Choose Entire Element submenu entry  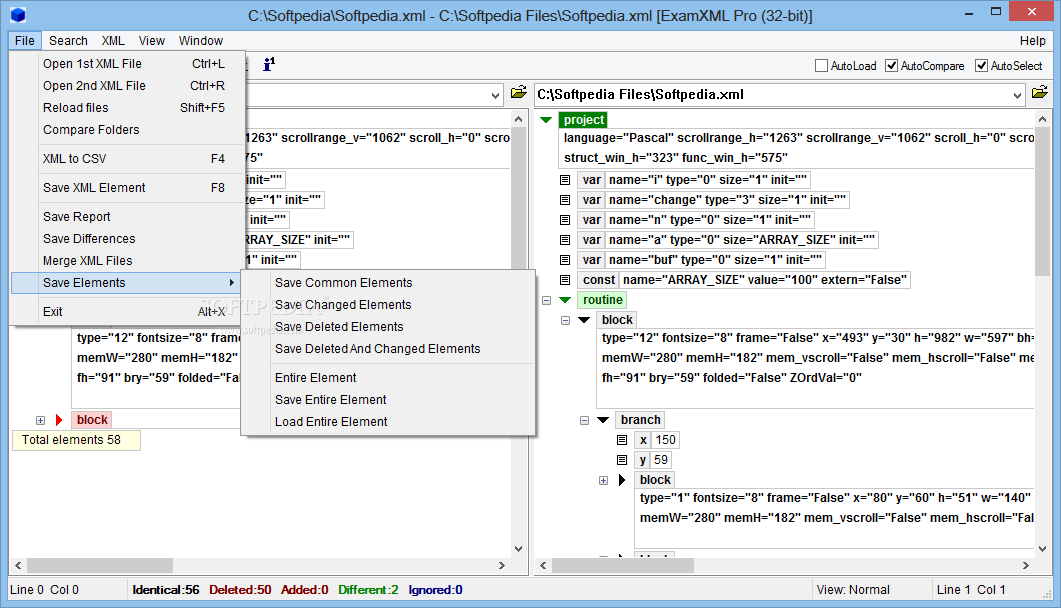(388, 378)
